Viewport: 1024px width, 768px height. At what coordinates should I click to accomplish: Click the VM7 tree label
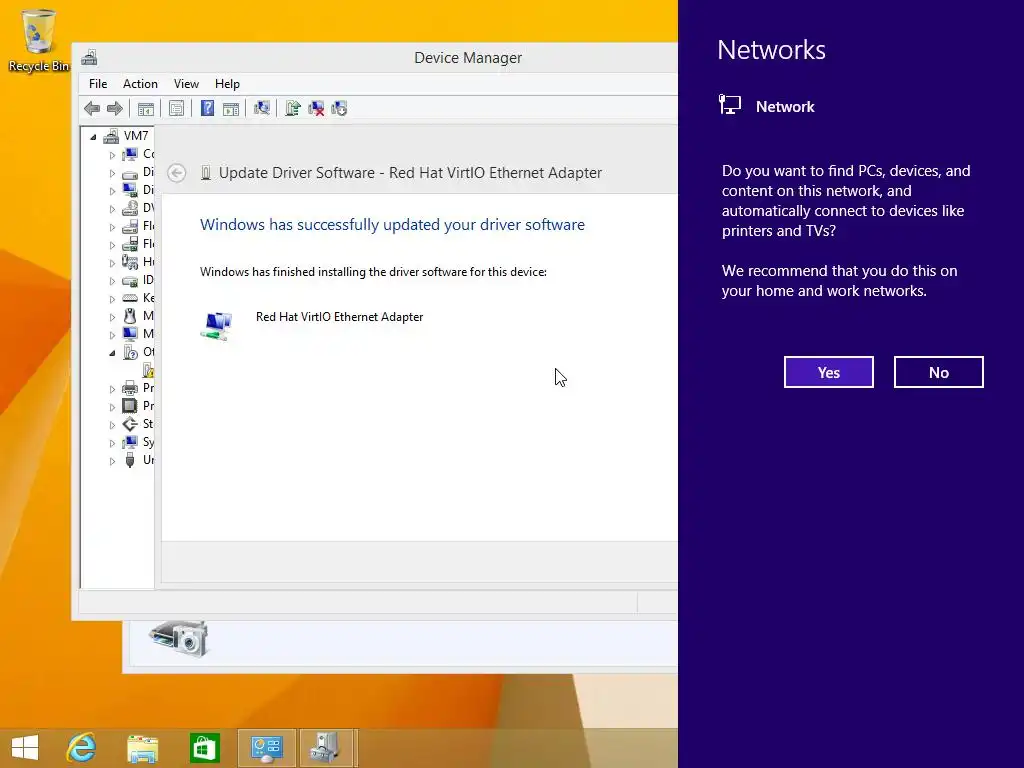[136, 136]
